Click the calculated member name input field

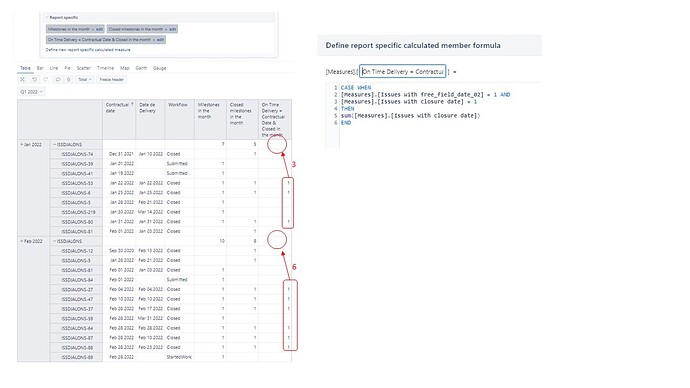click(x=403, y=71)
